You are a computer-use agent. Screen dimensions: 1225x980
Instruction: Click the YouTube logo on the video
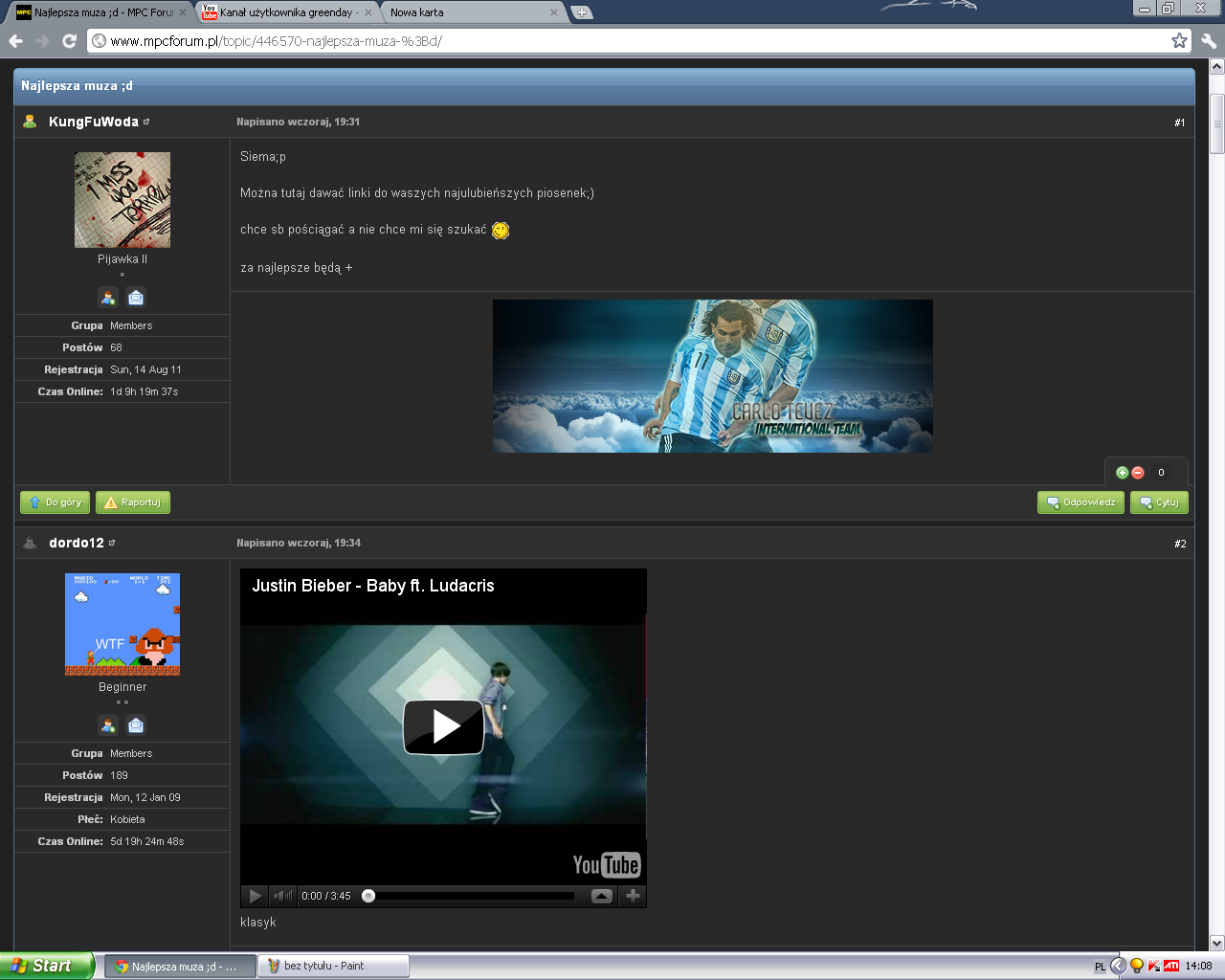point(607,865)
